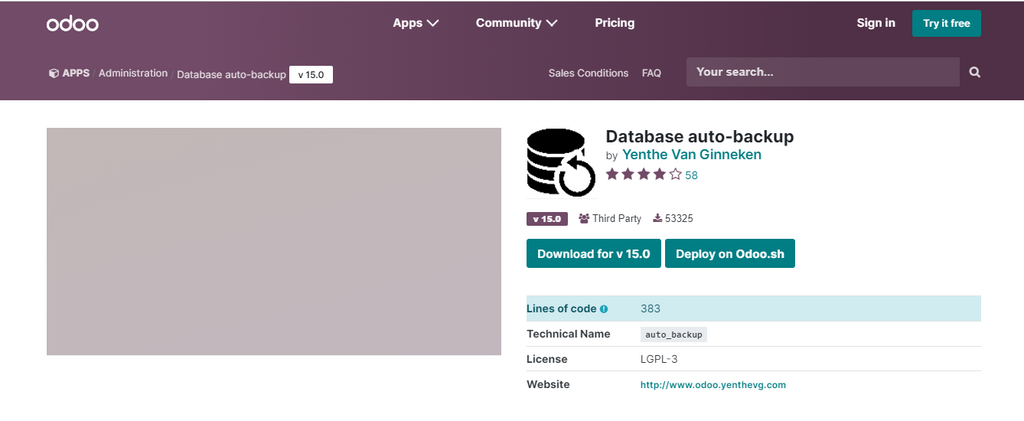1024x421 pixels.
Task: Open the Sign in link
Action: 875,23
